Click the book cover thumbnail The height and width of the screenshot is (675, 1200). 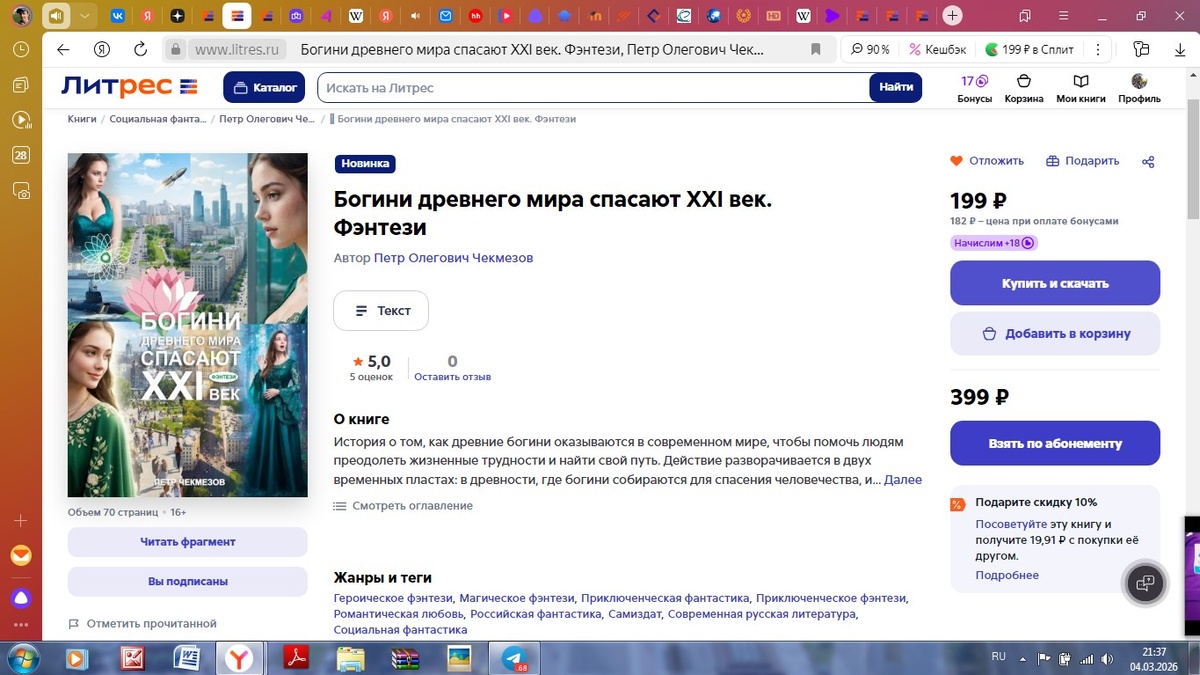(187, 325)
